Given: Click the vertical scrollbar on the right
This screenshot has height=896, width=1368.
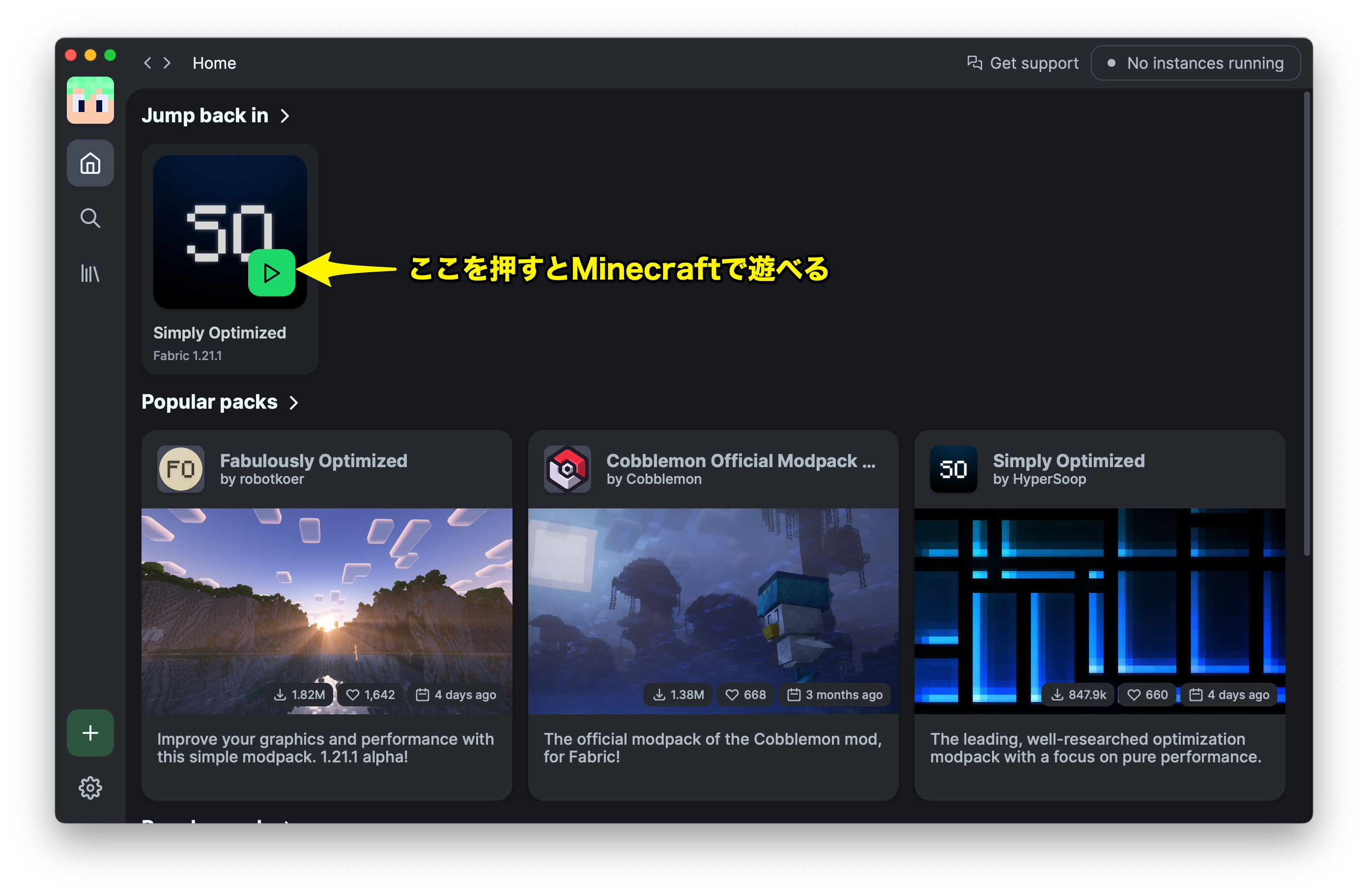Looking at the screenshot, I should [x=1307, y=325].
